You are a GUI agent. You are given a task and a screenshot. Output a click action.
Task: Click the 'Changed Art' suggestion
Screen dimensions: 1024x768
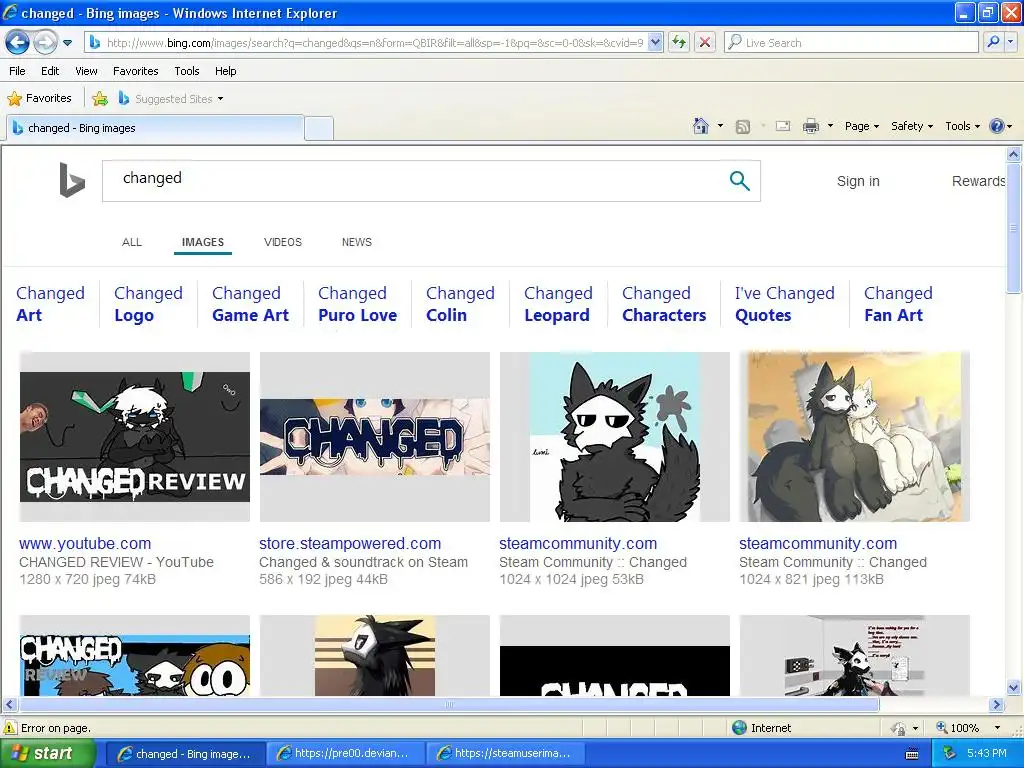[x=50, y=304]
